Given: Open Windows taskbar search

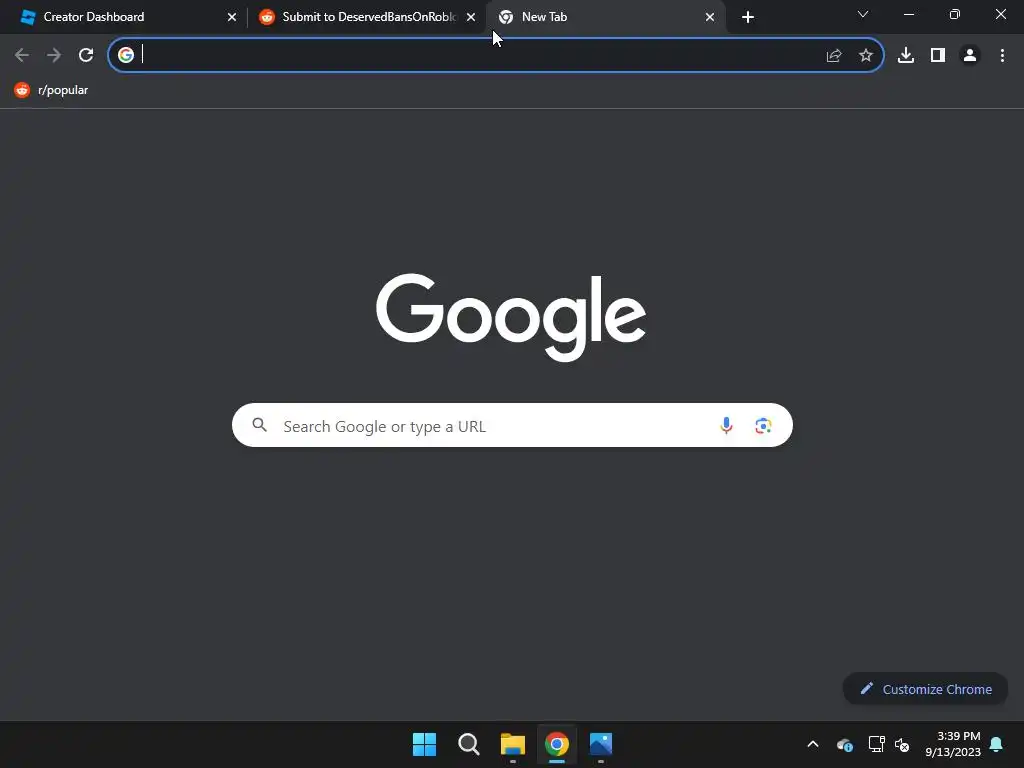Looking at the screenshot, I should [469, 744].
